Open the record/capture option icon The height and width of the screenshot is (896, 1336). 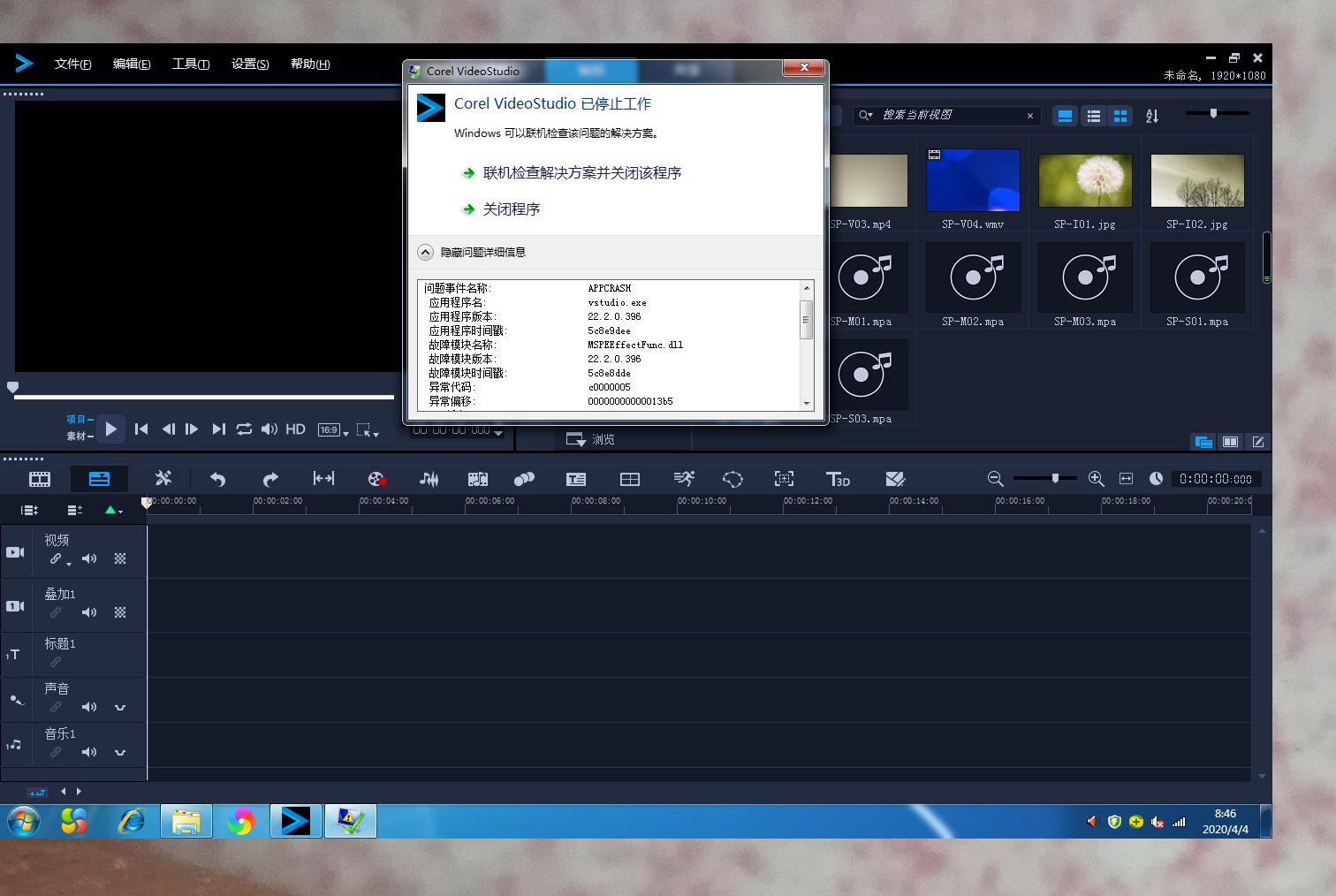click(377, 479)
